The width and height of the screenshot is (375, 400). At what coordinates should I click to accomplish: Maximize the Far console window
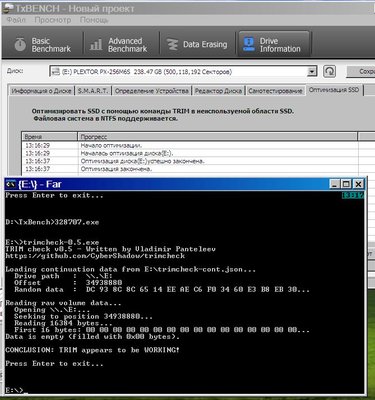[347, 184]
